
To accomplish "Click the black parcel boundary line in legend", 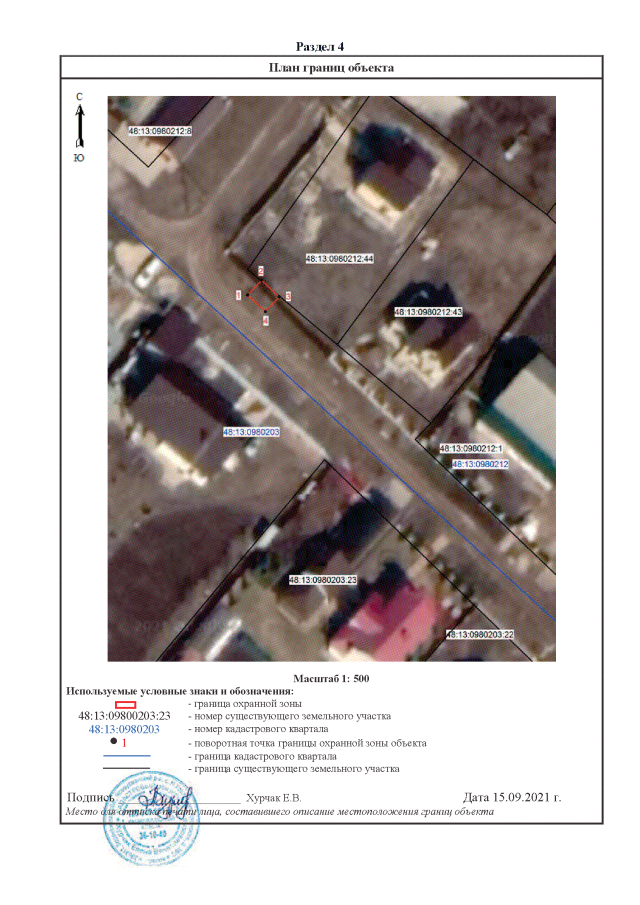I will click(x=125, y=769).
